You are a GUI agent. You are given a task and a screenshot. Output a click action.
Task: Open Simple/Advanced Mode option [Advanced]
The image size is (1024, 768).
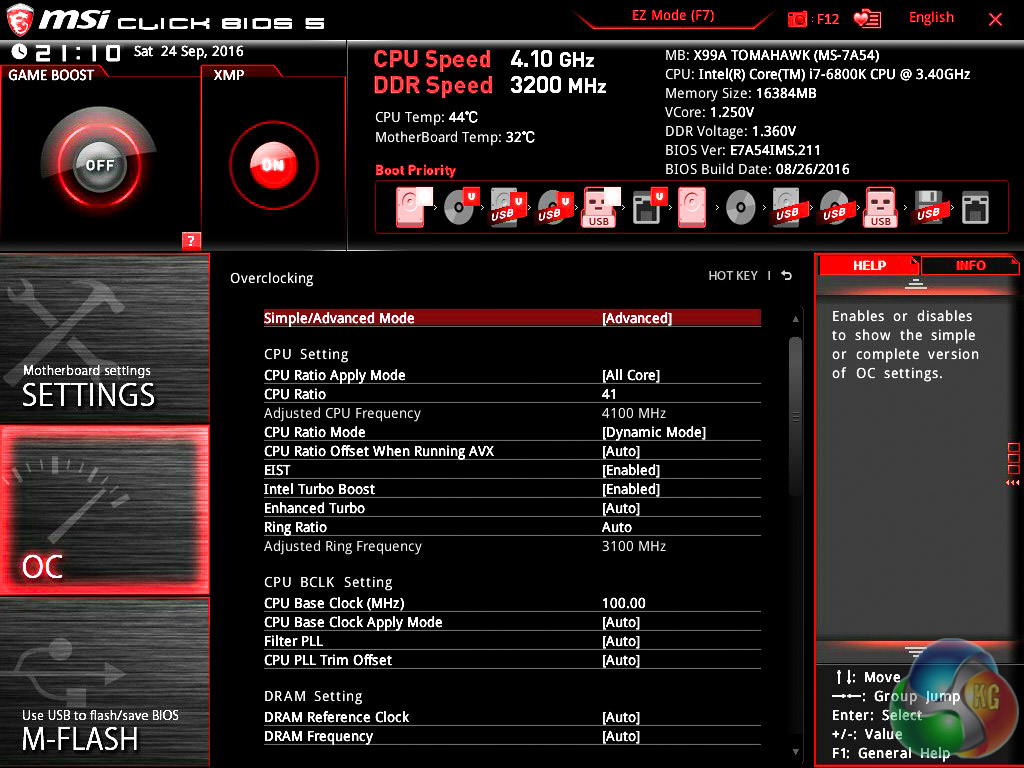coord(512,318)
